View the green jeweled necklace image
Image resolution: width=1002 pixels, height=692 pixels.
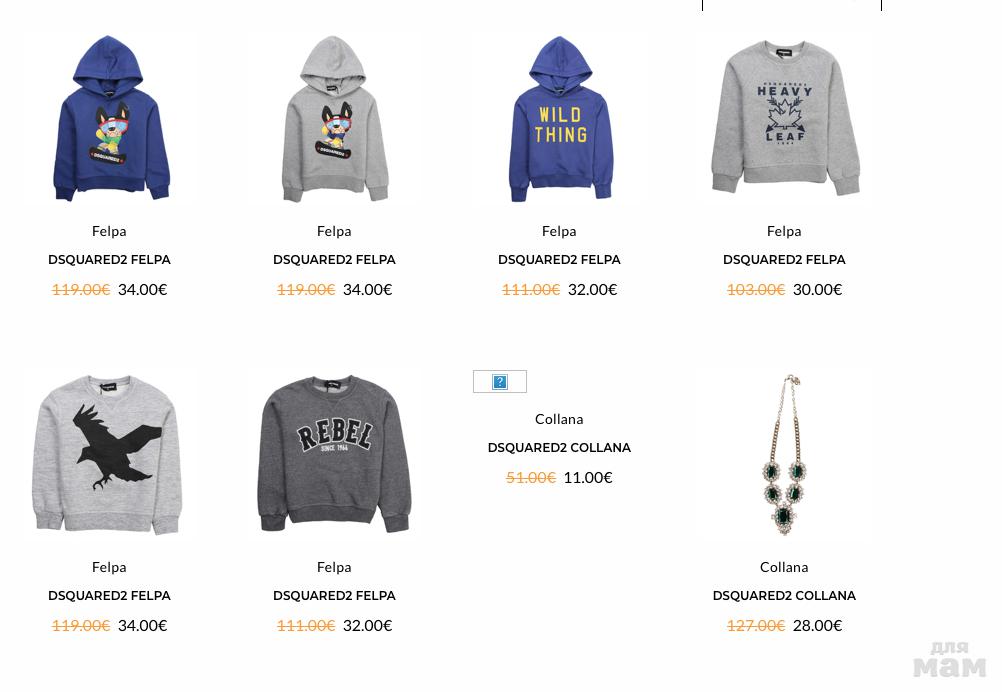click(x=784, y=454)
